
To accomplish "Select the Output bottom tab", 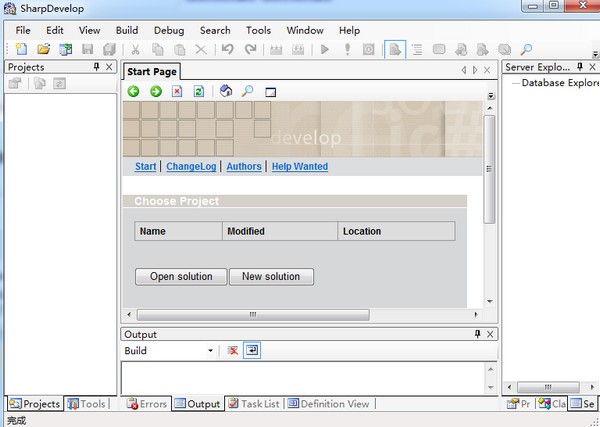I will (x=198, y=404).
